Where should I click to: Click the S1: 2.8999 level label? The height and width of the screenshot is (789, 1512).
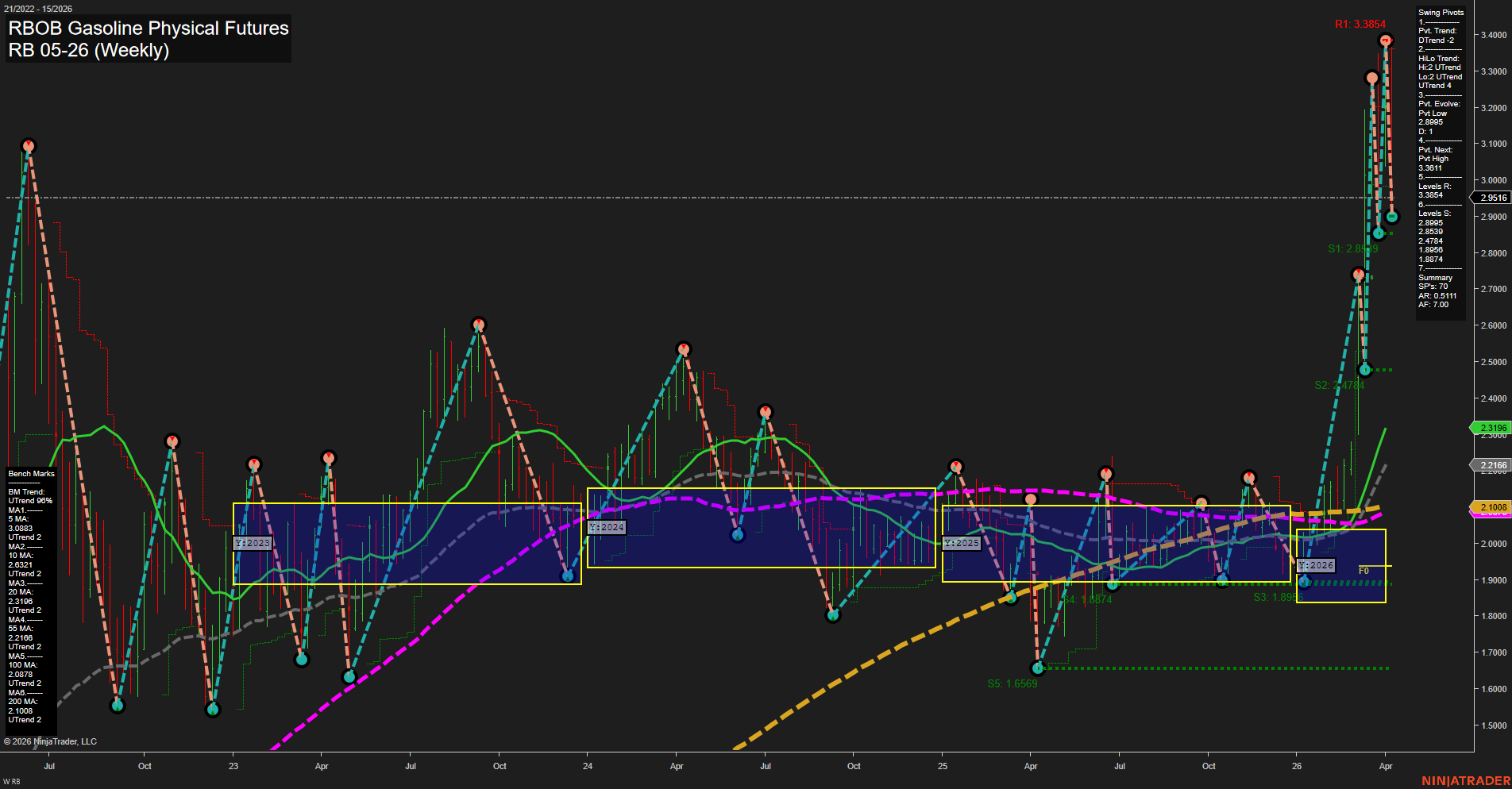coord(1352,249)
